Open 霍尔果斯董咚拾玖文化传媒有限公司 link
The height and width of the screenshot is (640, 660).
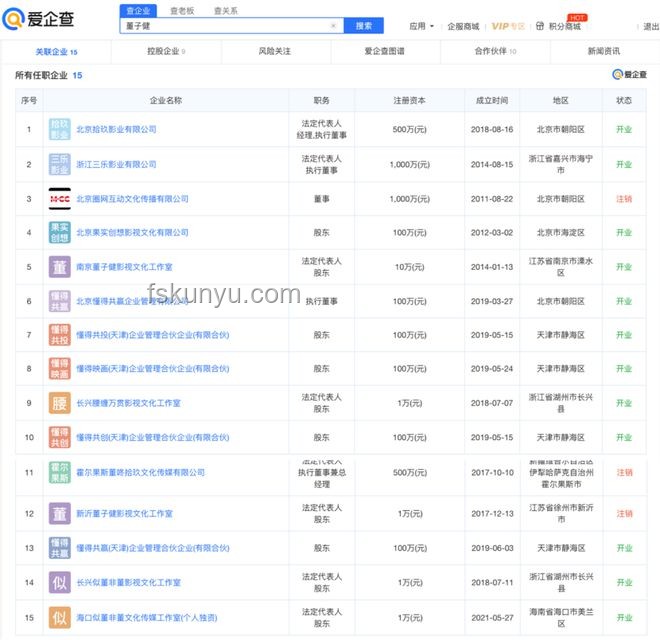[140, 472]
